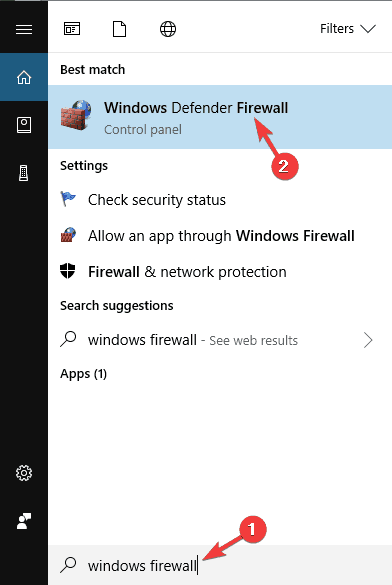
Task: Click the search box with windows firewall
Action: click(x=220, y=565)
